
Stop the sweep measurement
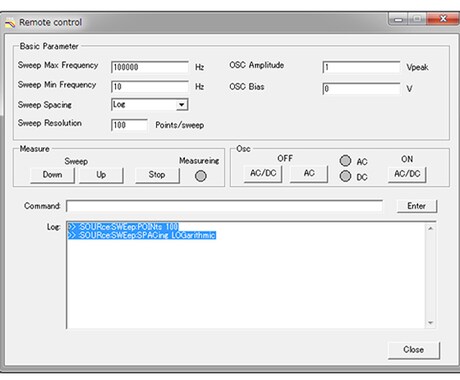pos(157,175)
